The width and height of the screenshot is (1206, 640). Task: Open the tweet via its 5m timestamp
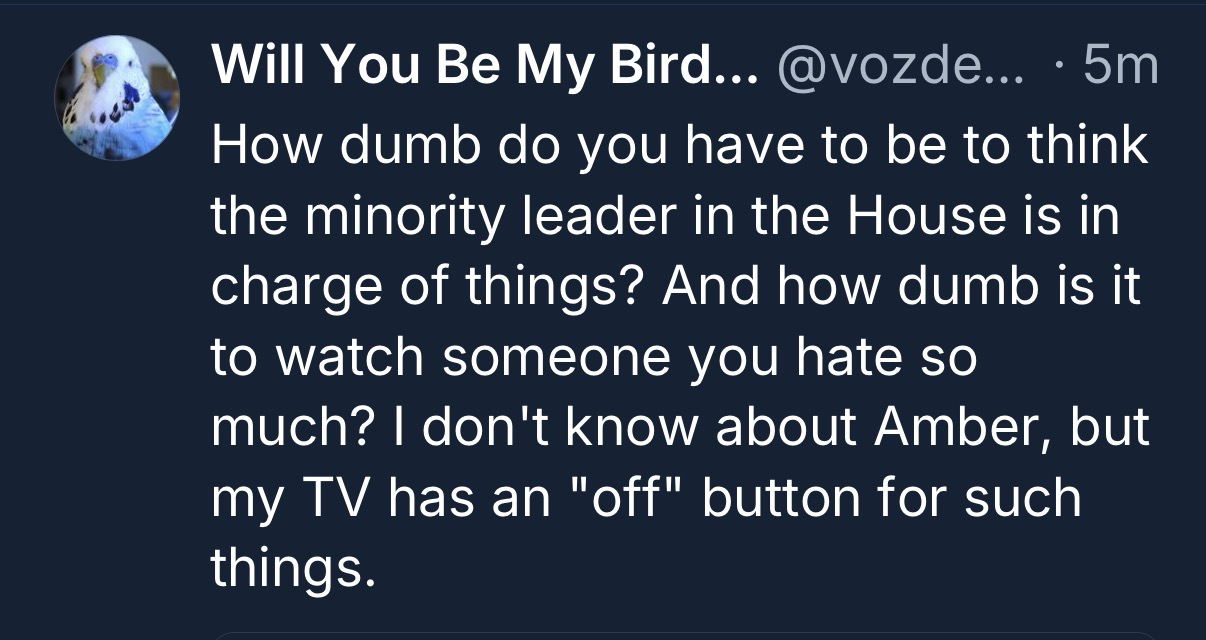coord(1120,68)
